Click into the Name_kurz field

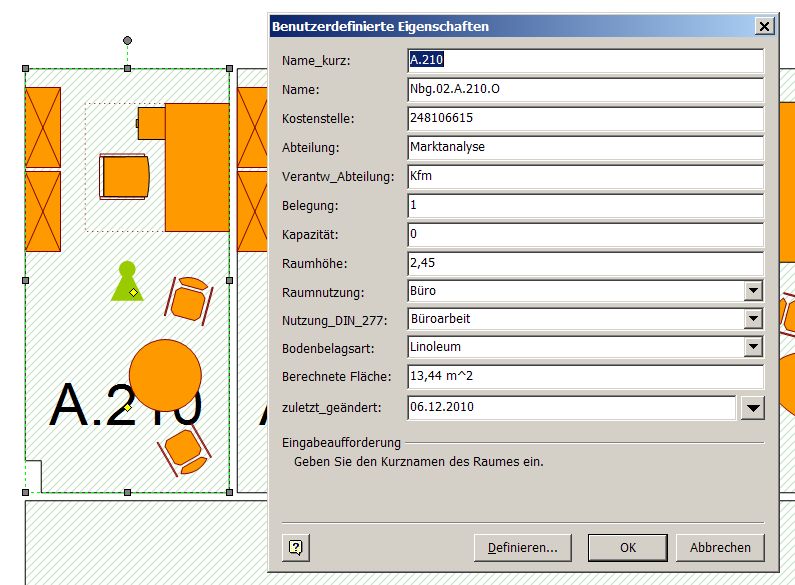tap(585, 61)
